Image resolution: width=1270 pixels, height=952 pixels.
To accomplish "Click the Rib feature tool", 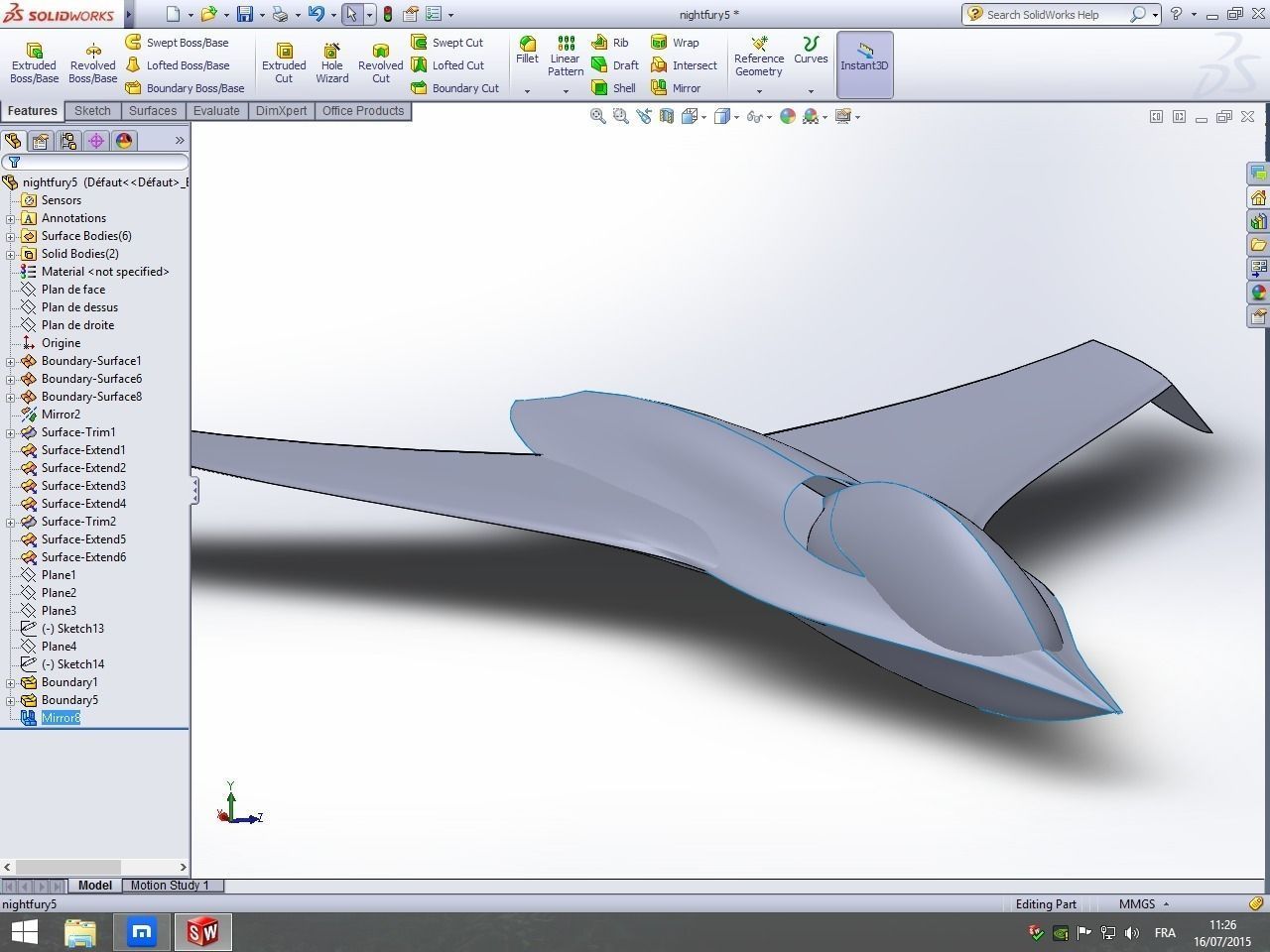I will pyautogui.click(x=610, y=43).
